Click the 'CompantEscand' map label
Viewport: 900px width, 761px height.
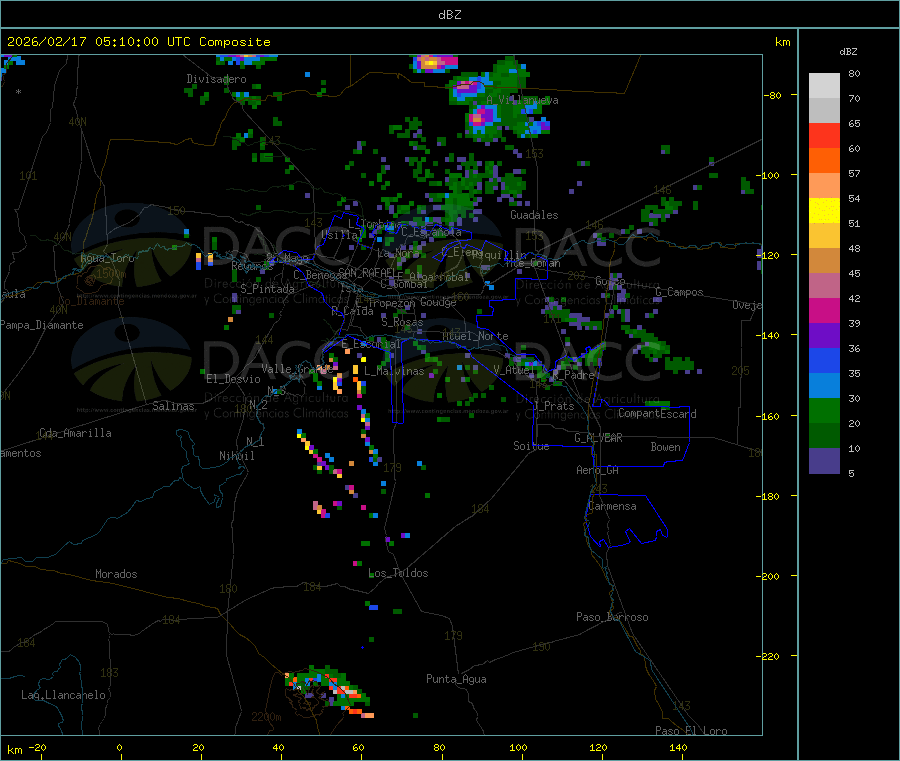pyautogui.click(x=657, y=413)
